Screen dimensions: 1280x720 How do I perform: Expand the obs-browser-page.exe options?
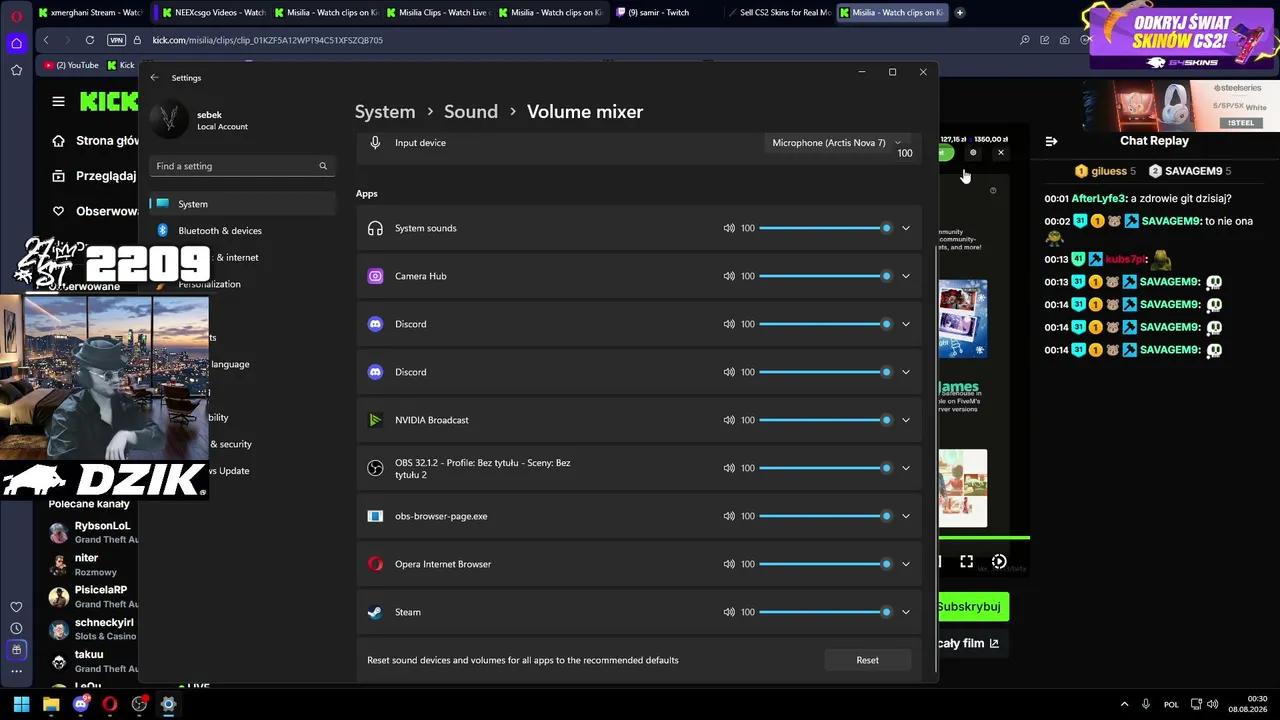coord(906,516)
